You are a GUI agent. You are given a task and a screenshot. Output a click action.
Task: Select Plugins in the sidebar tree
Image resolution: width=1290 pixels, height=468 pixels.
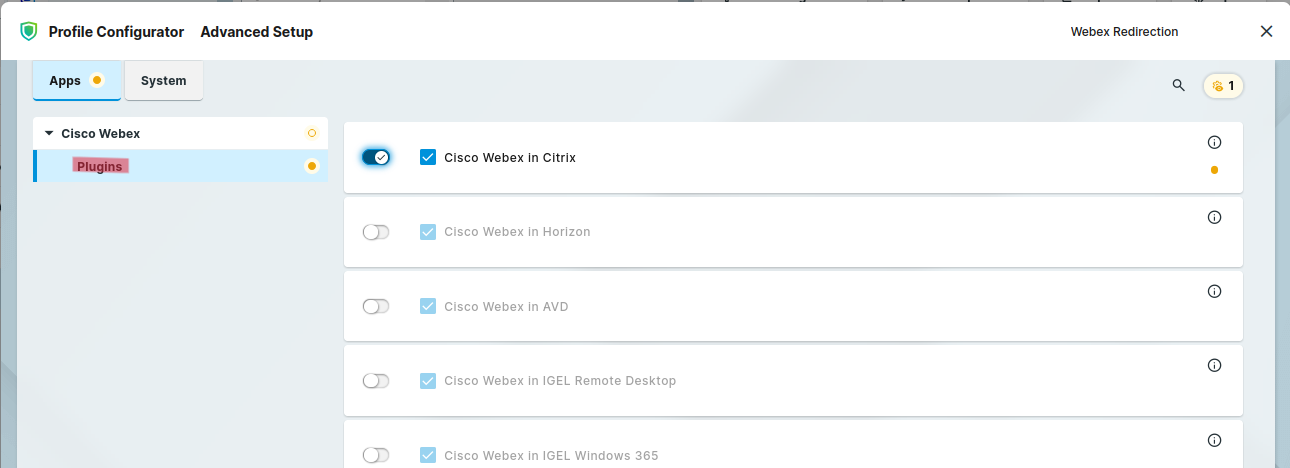pos(100,166)
